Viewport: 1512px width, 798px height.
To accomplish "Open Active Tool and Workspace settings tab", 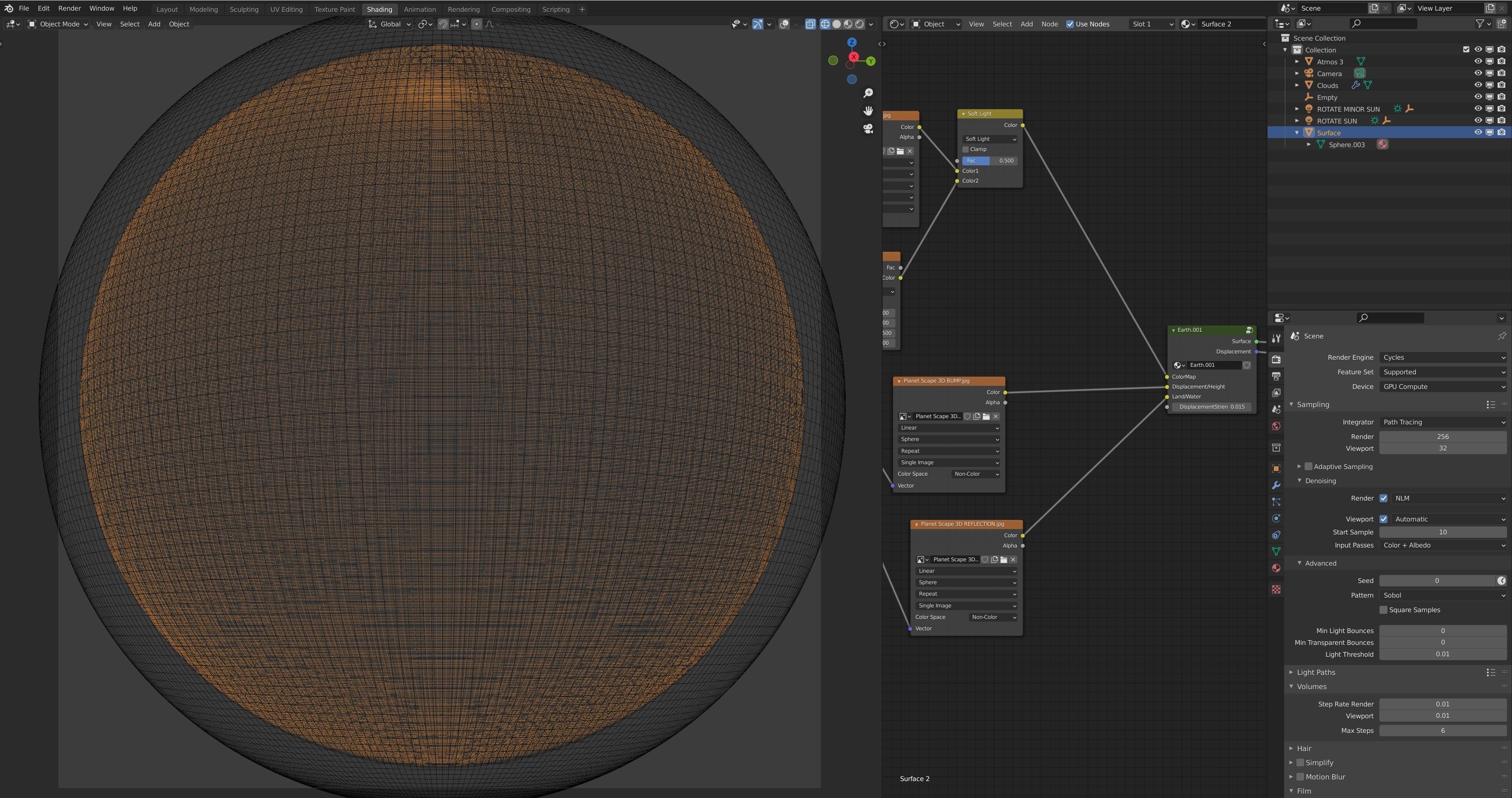I will pyautogui.click(x=1276, y=338).
